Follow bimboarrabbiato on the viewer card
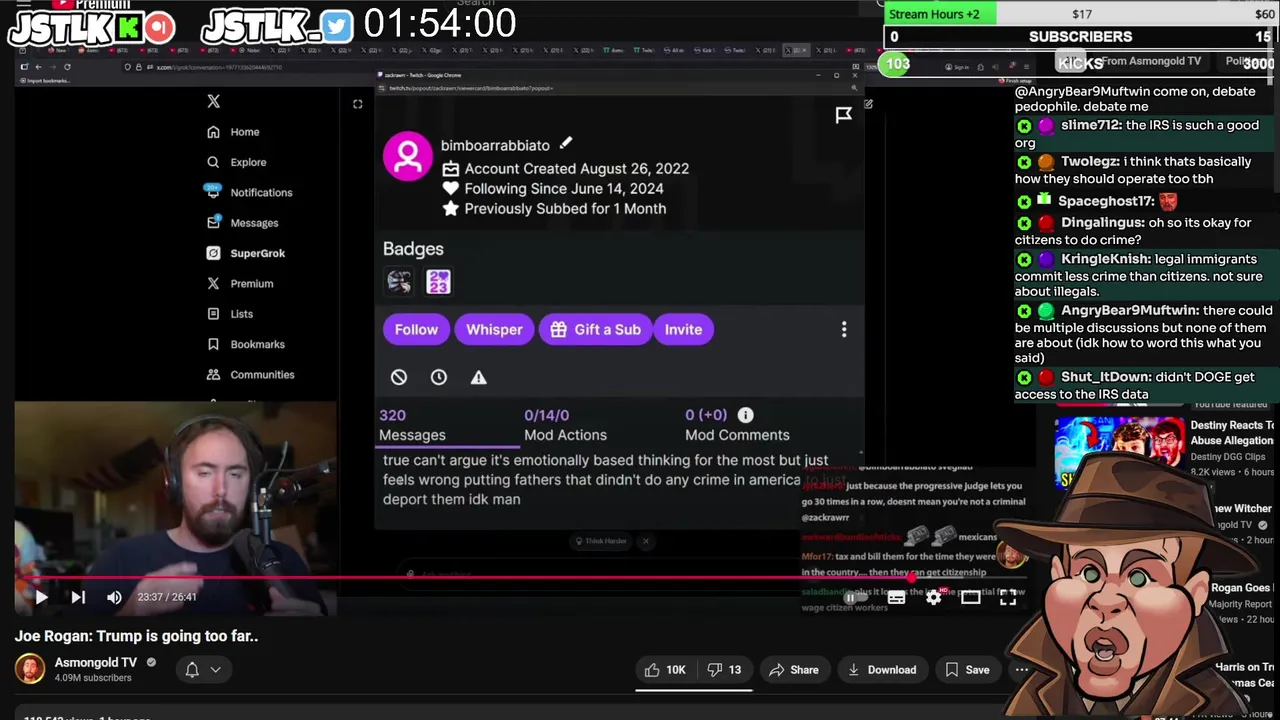This screenshot has height=720, width=1280. (x=416, y=329)
